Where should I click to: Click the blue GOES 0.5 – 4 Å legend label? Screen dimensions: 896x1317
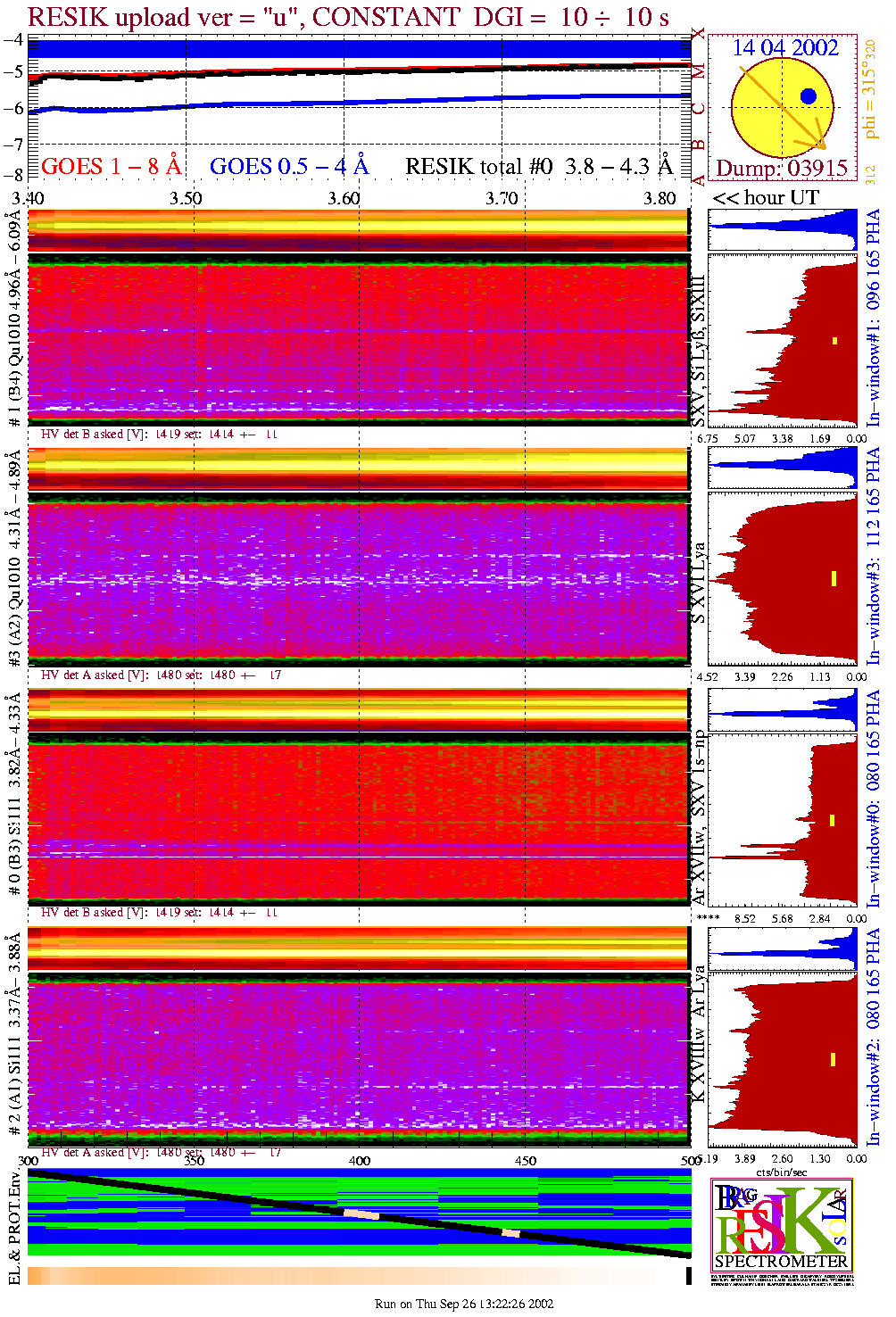tap(288, 166)
